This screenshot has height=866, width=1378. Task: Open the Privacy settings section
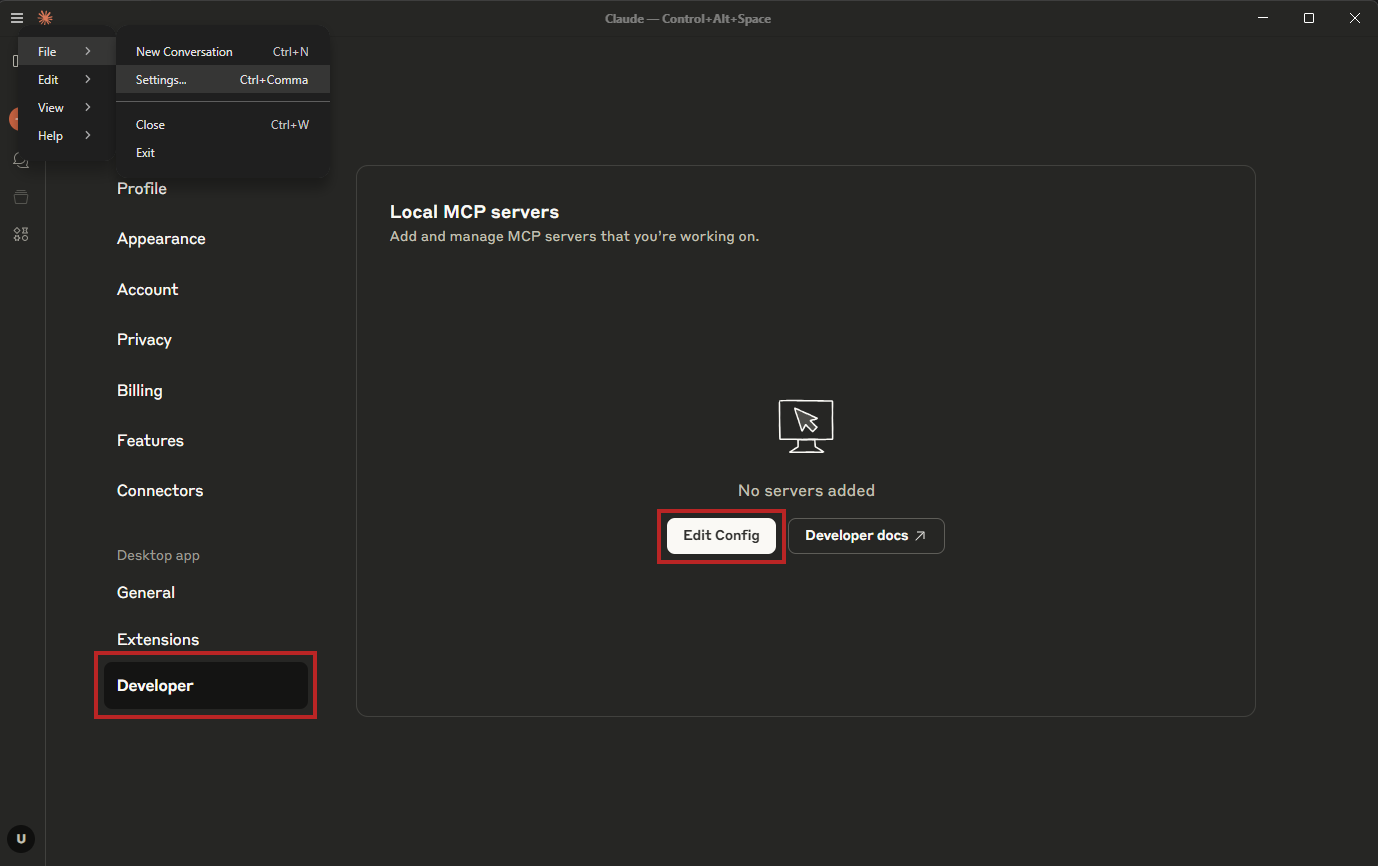coord(144,339)
